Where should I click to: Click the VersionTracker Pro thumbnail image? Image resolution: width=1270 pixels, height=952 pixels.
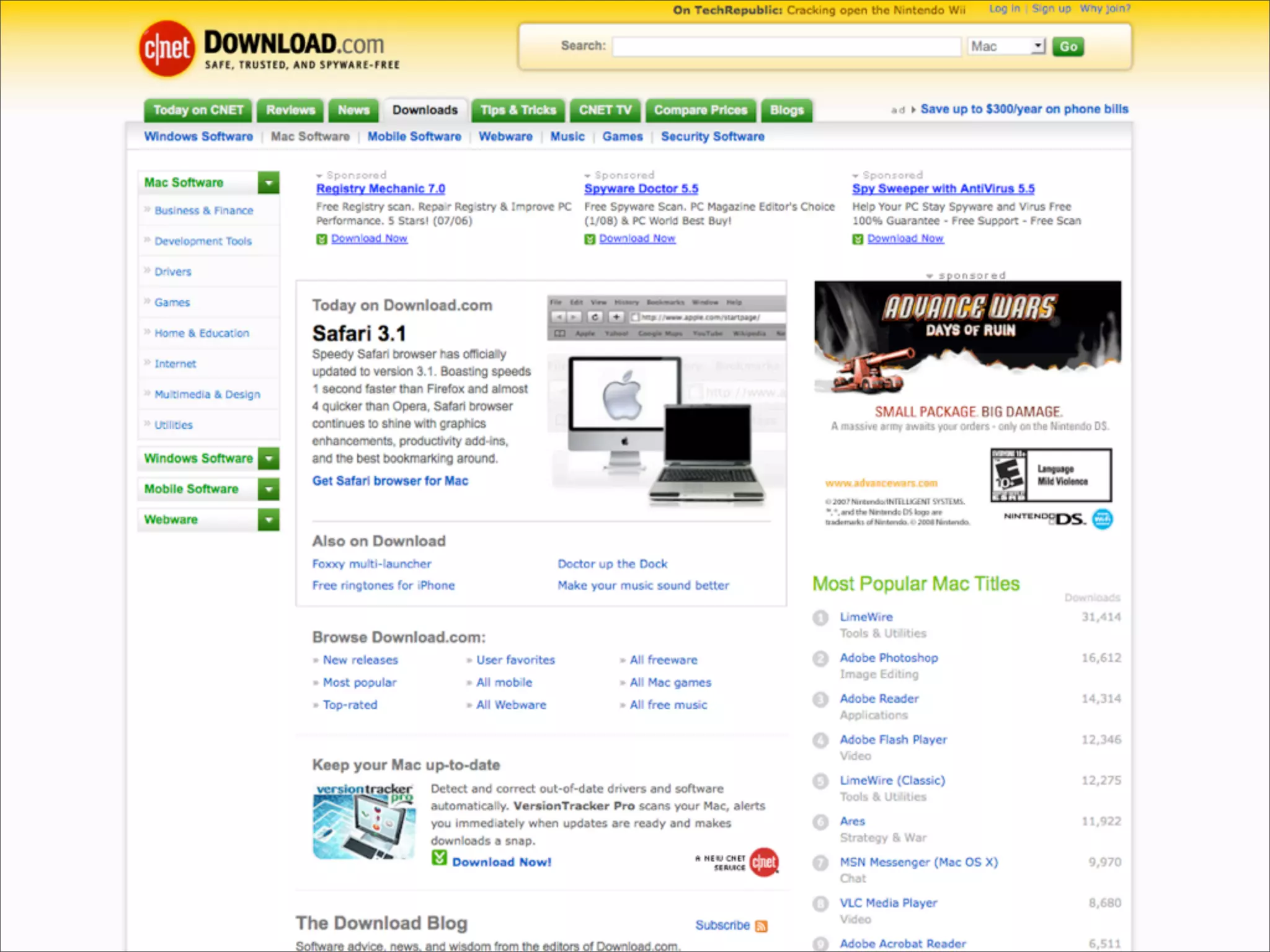[x=364, y=822]
